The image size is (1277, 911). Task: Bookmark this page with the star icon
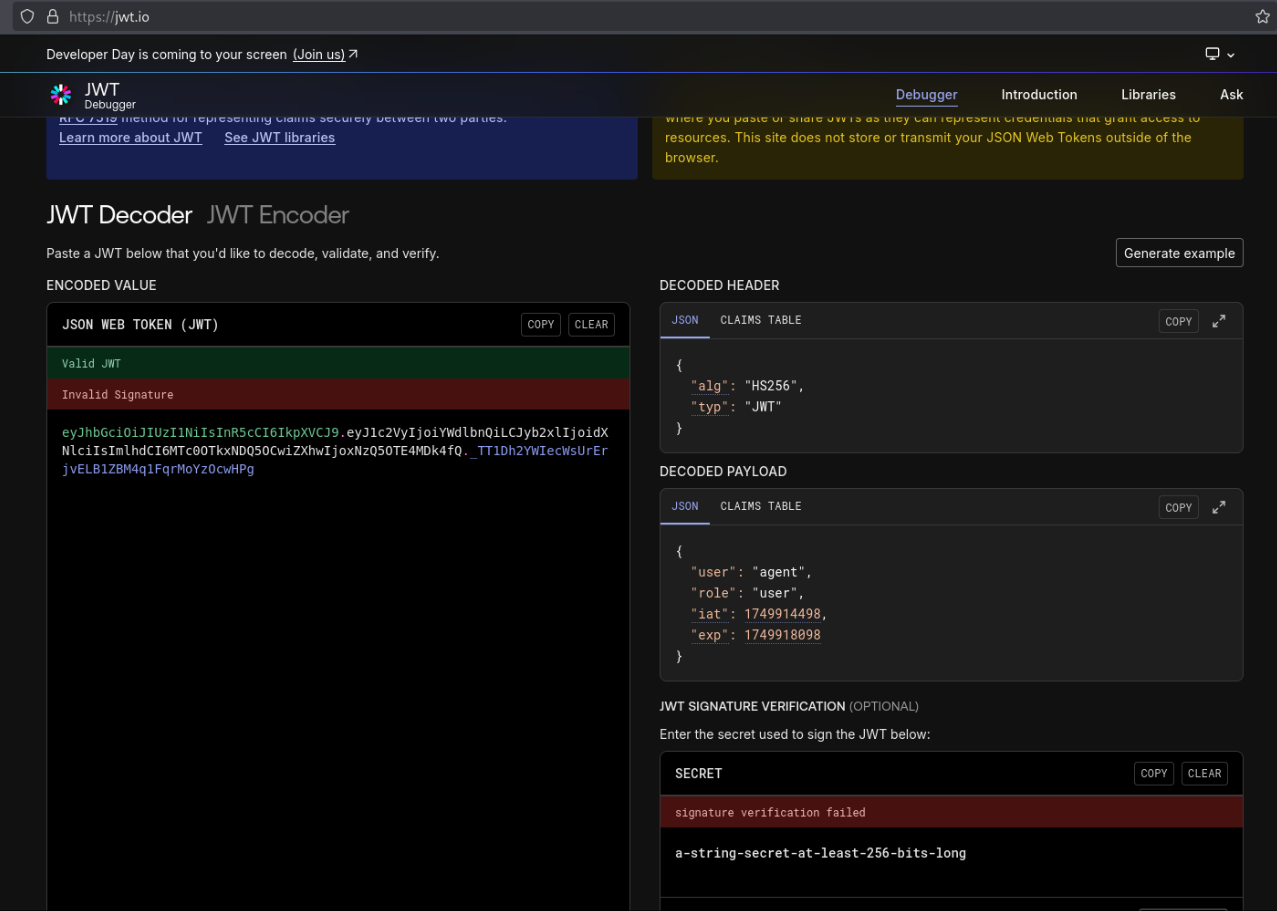[1262, 16]
